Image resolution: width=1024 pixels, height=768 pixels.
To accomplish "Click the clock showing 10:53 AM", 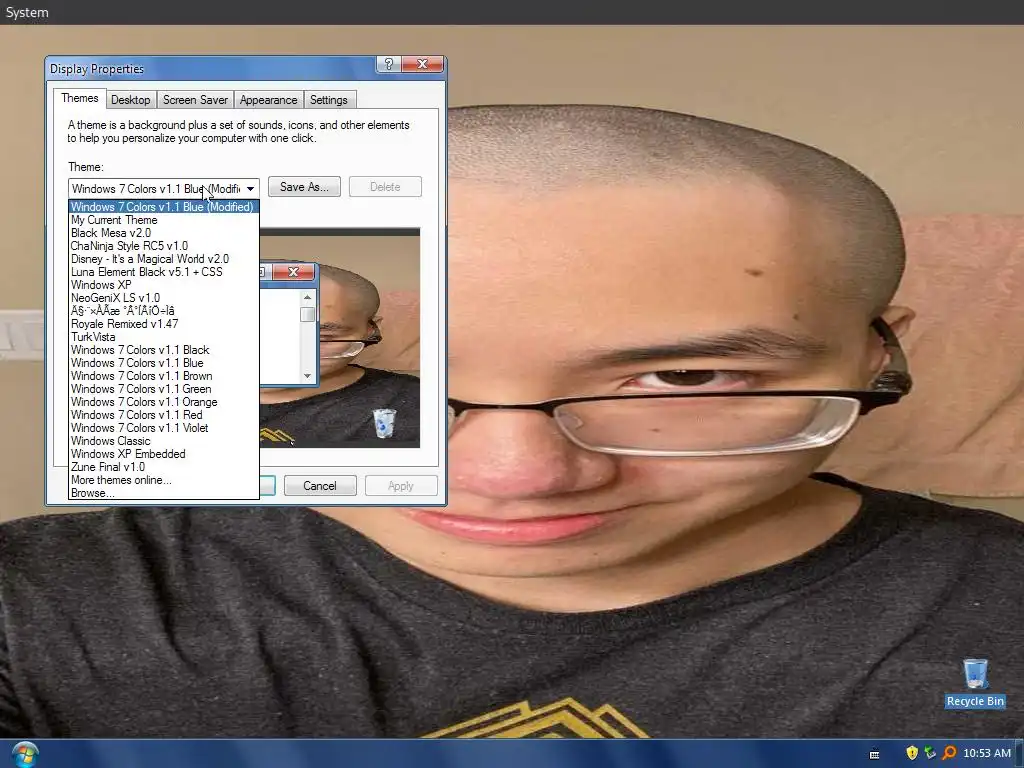I will (x=987, y=753).
